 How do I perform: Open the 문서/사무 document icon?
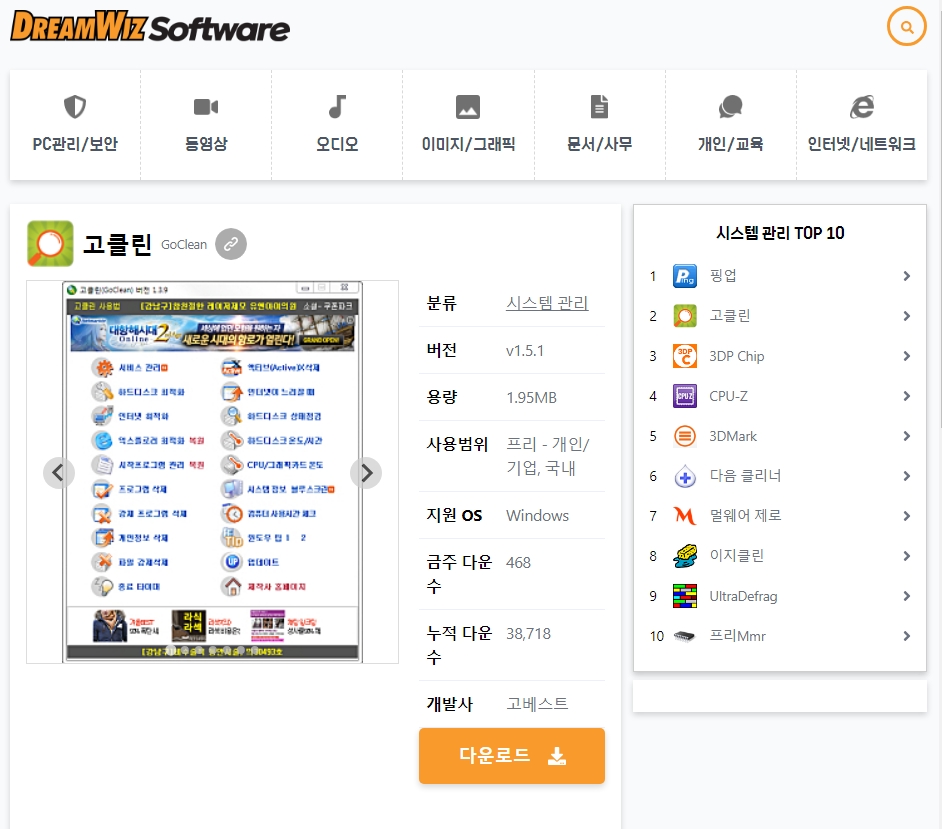(598, 106)
